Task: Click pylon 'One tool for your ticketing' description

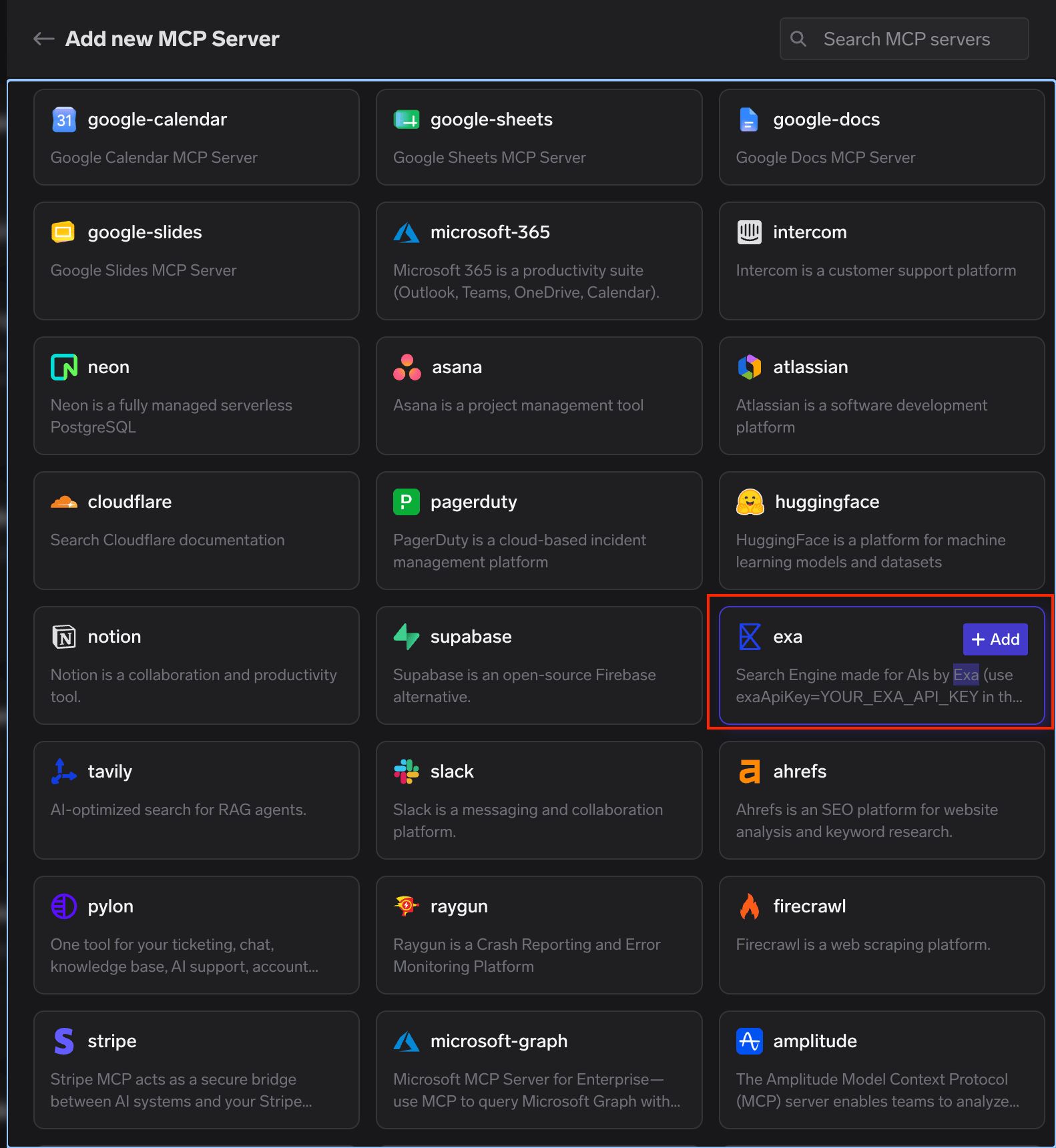Action: click(184, 955)
